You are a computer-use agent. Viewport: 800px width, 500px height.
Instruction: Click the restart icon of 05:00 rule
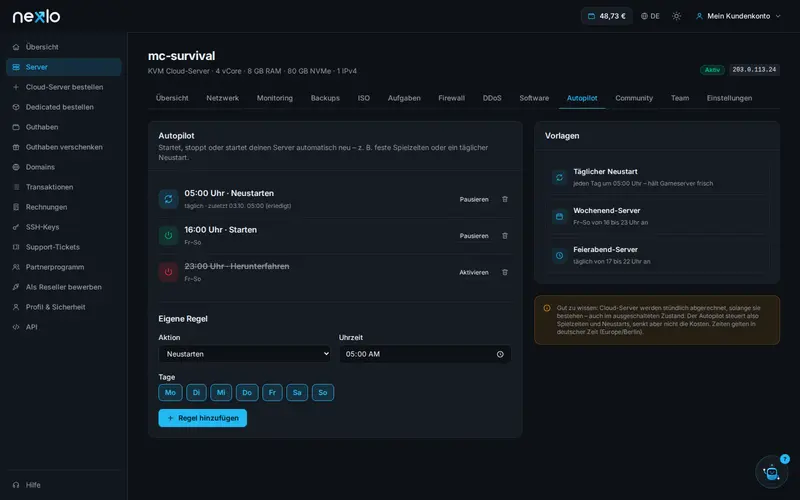coord(168,199)
